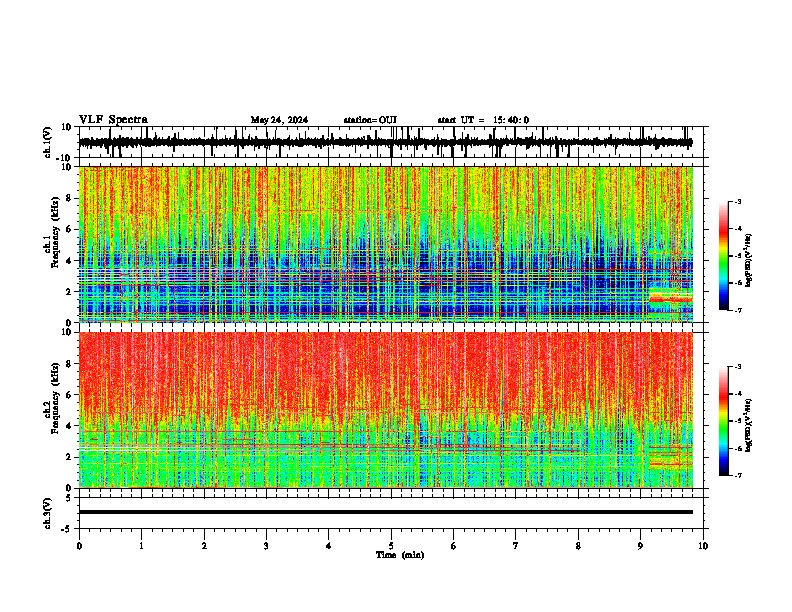Click time axis tick label '9'
792x612 pixels.
640,546
